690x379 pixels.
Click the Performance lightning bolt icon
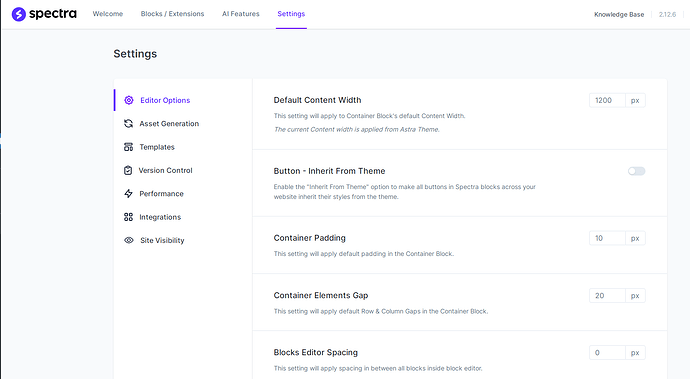128,194
